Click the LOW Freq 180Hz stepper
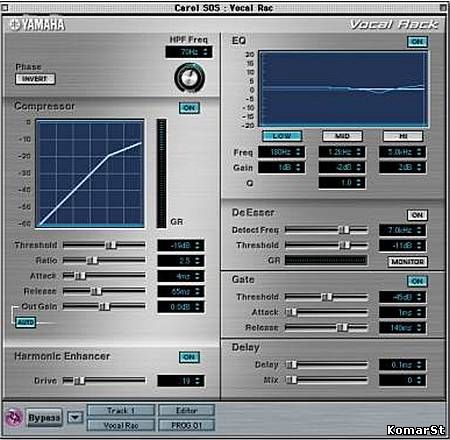450x440 pixels. tap(282, 152)
